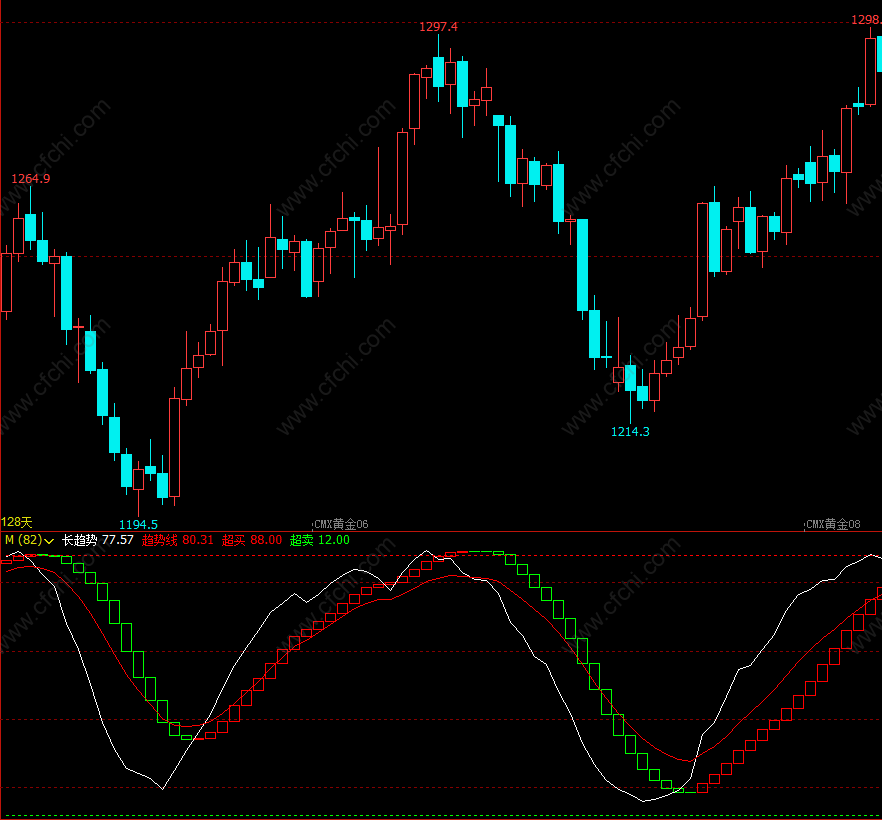
Task: Click the CMX黄金08 contract marker on the time axis
Action: coord(833,524)
